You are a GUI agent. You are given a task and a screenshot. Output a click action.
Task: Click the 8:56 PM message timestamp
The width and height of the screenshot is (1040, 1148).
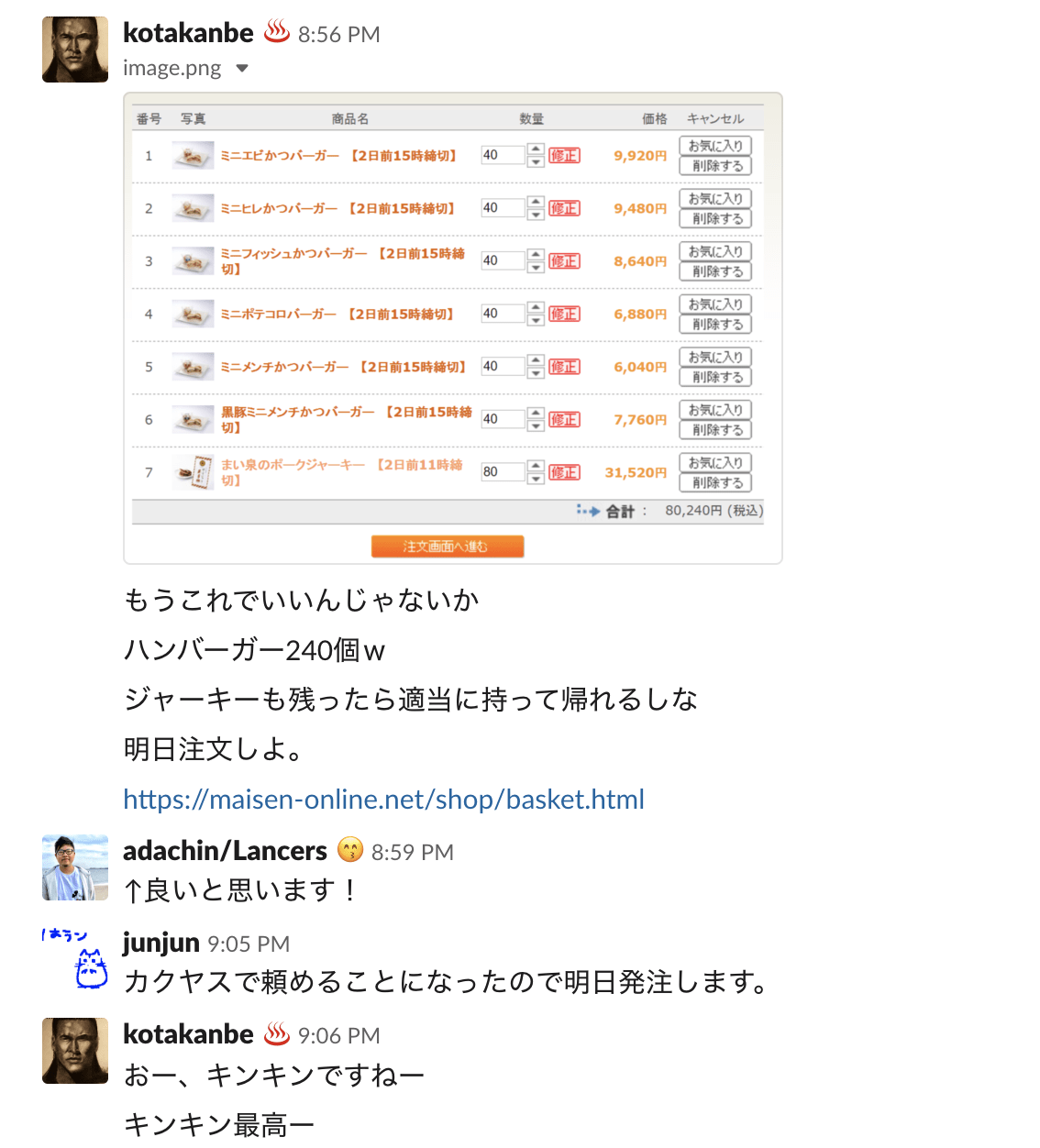338,35
